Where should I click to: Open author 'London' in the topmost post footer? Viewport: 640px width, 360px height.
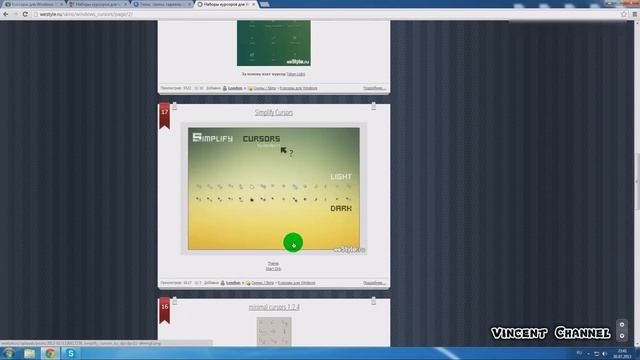[x=235, y=88]
